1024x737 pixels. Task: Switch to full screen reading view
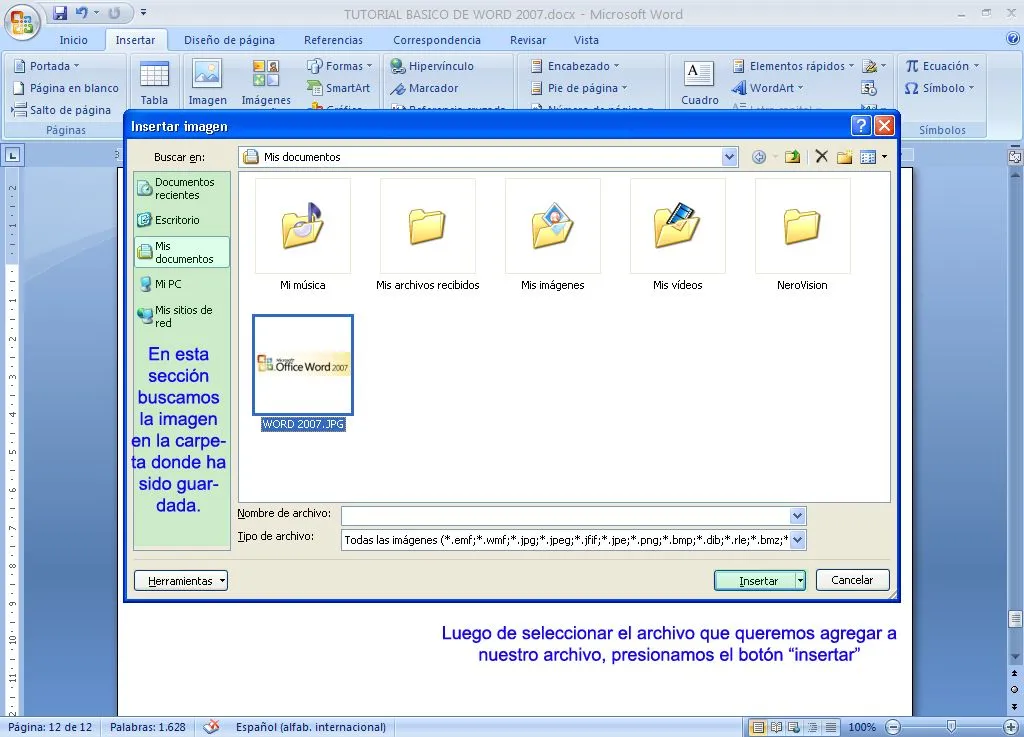pos(776,727)
